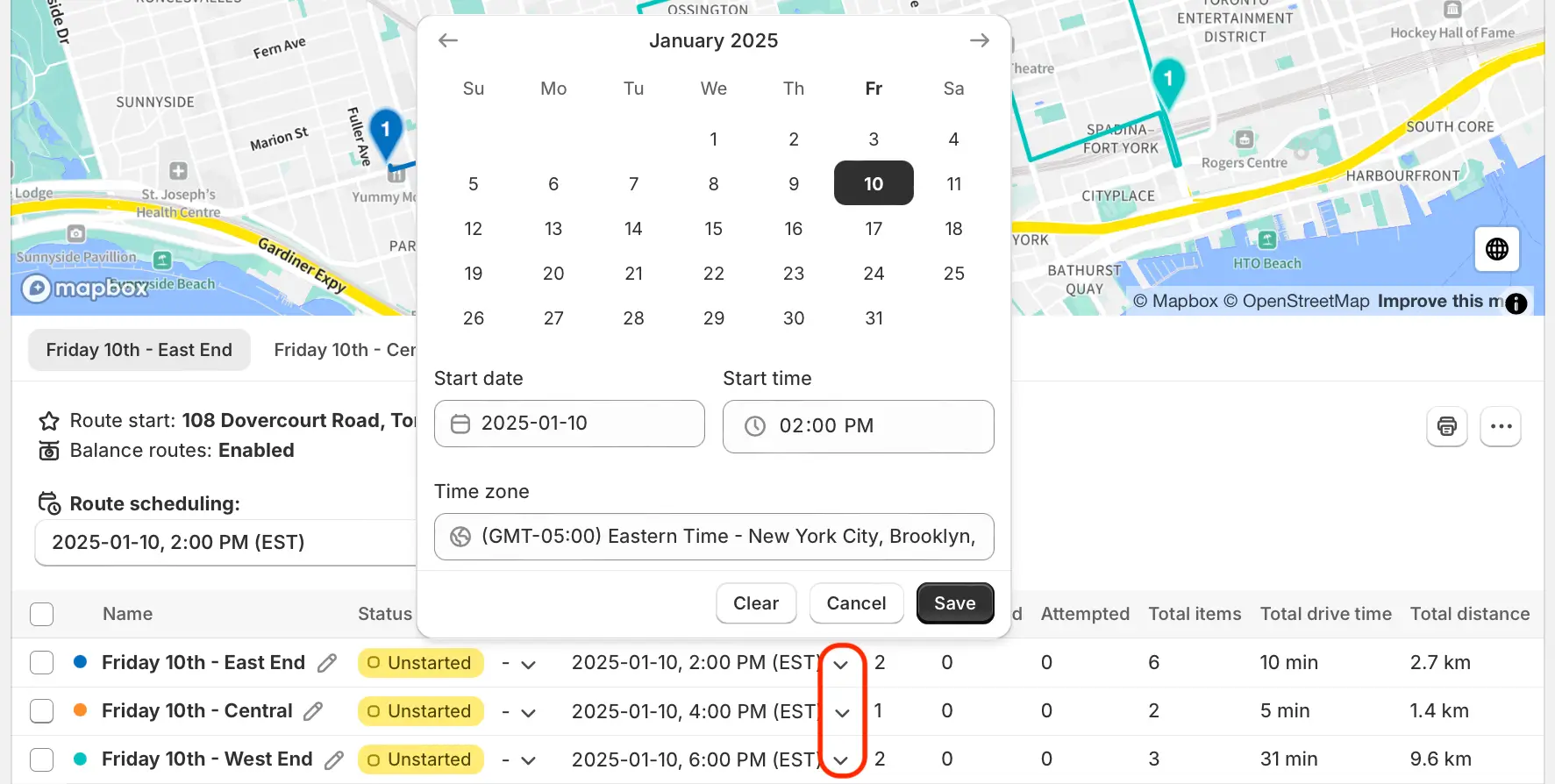1555x784 pixels.
Task: Click pencil icon next to Friday 10th - East End
Action: pos(327,663)
